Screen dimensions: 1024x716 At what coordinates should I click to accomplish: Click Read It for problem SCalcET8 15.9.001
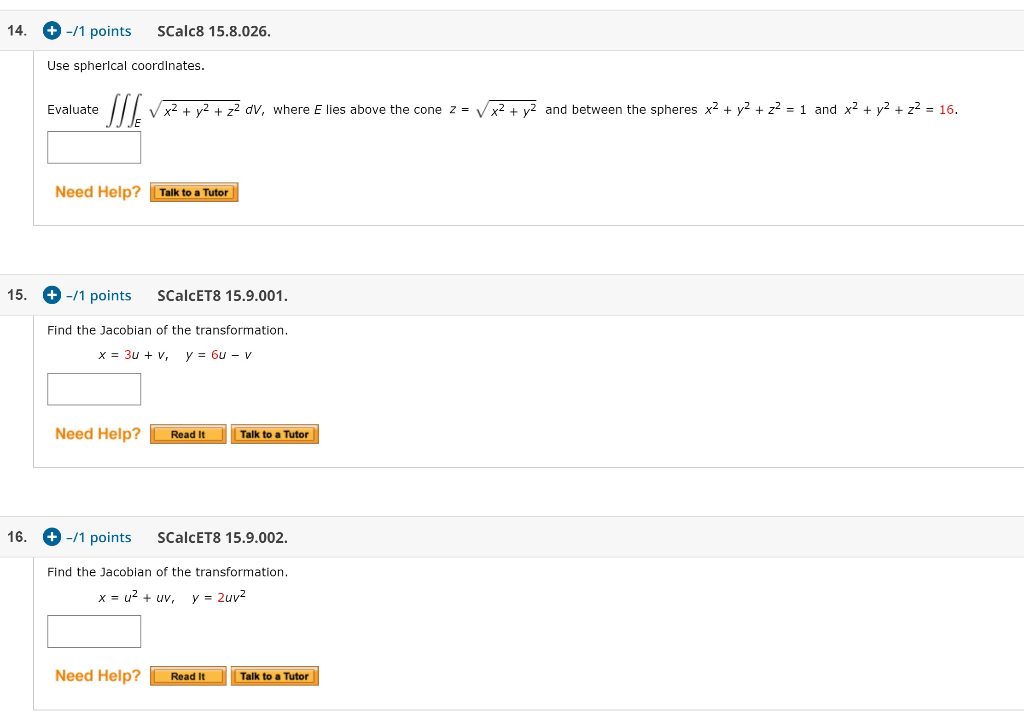(x=187, y=434)
